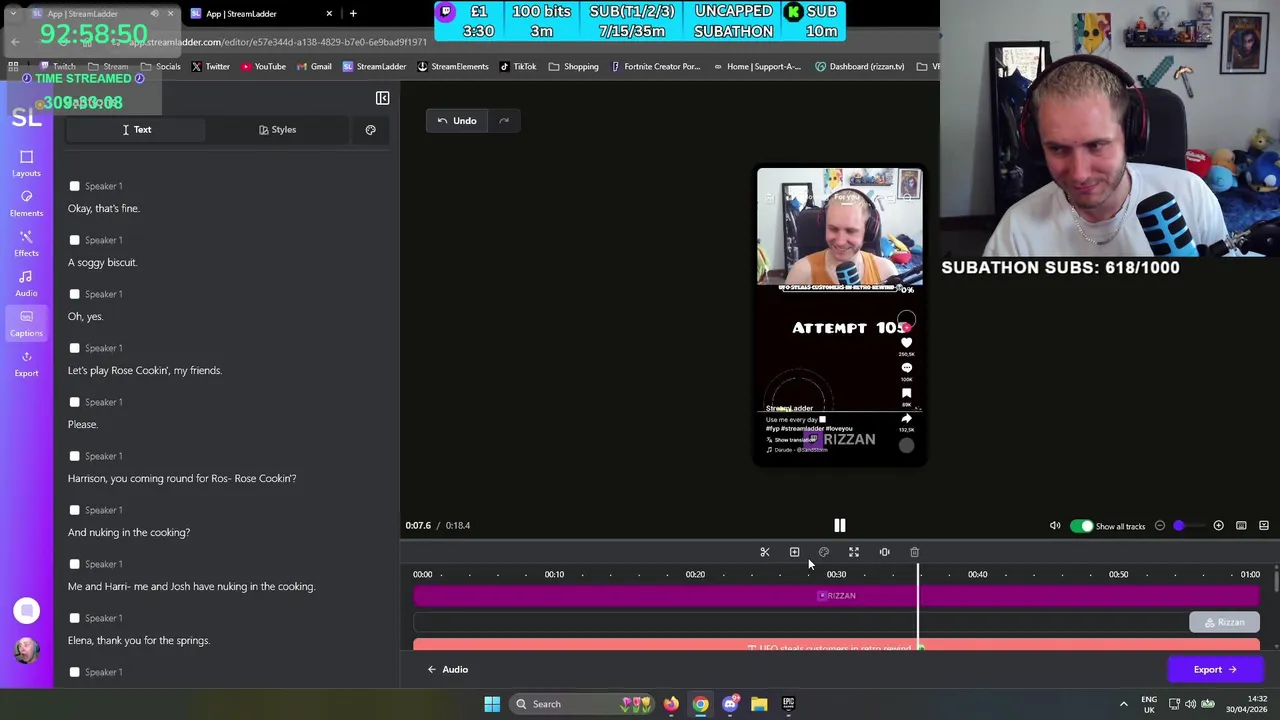Collapse the side panel with panel icon
Screen dimensions: 1280x720
click(382, 98)
